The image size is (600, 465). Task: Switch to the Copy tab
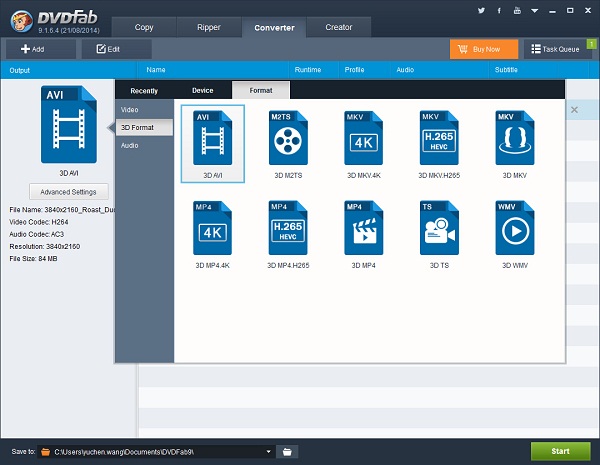[144, 27]
